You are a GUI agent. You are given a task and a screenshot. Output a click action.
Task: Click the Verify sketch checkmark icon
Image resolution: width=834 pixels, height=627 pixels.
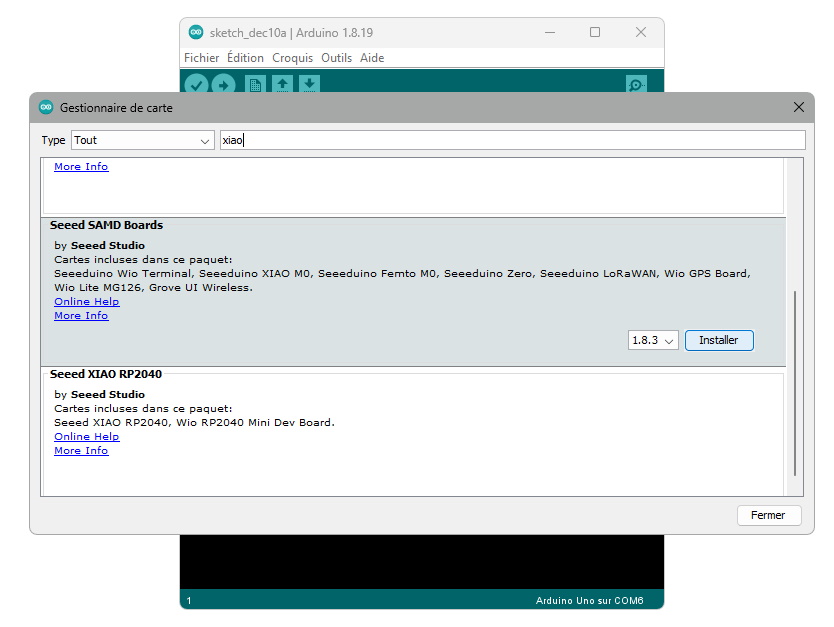click(x=196, y=84)
